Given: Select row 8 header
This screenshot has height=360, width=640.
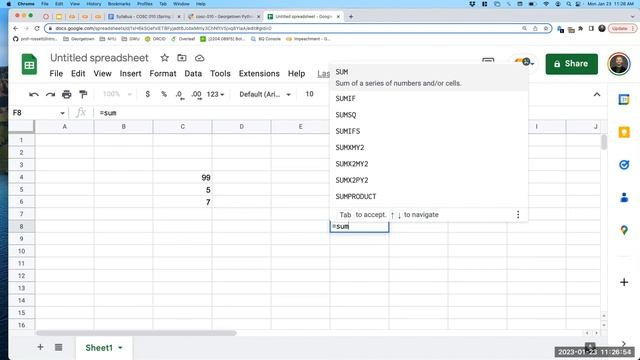Looking at the screenshot, I should point(21,227).
